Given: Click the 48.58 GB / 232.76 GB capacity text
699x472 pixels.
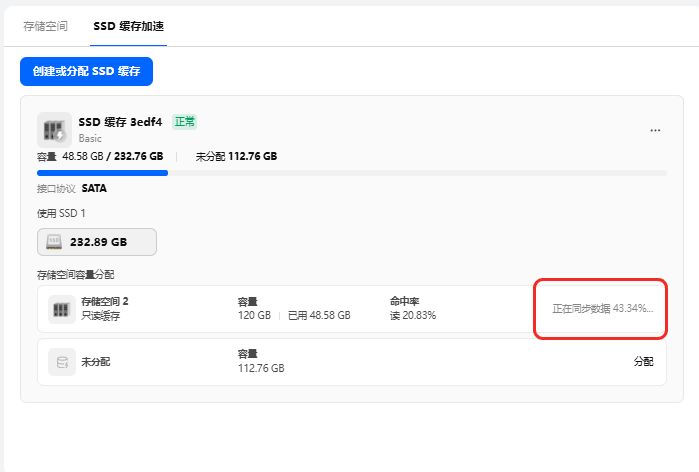Looking at the screenshot, I should [x=113, y=156].
